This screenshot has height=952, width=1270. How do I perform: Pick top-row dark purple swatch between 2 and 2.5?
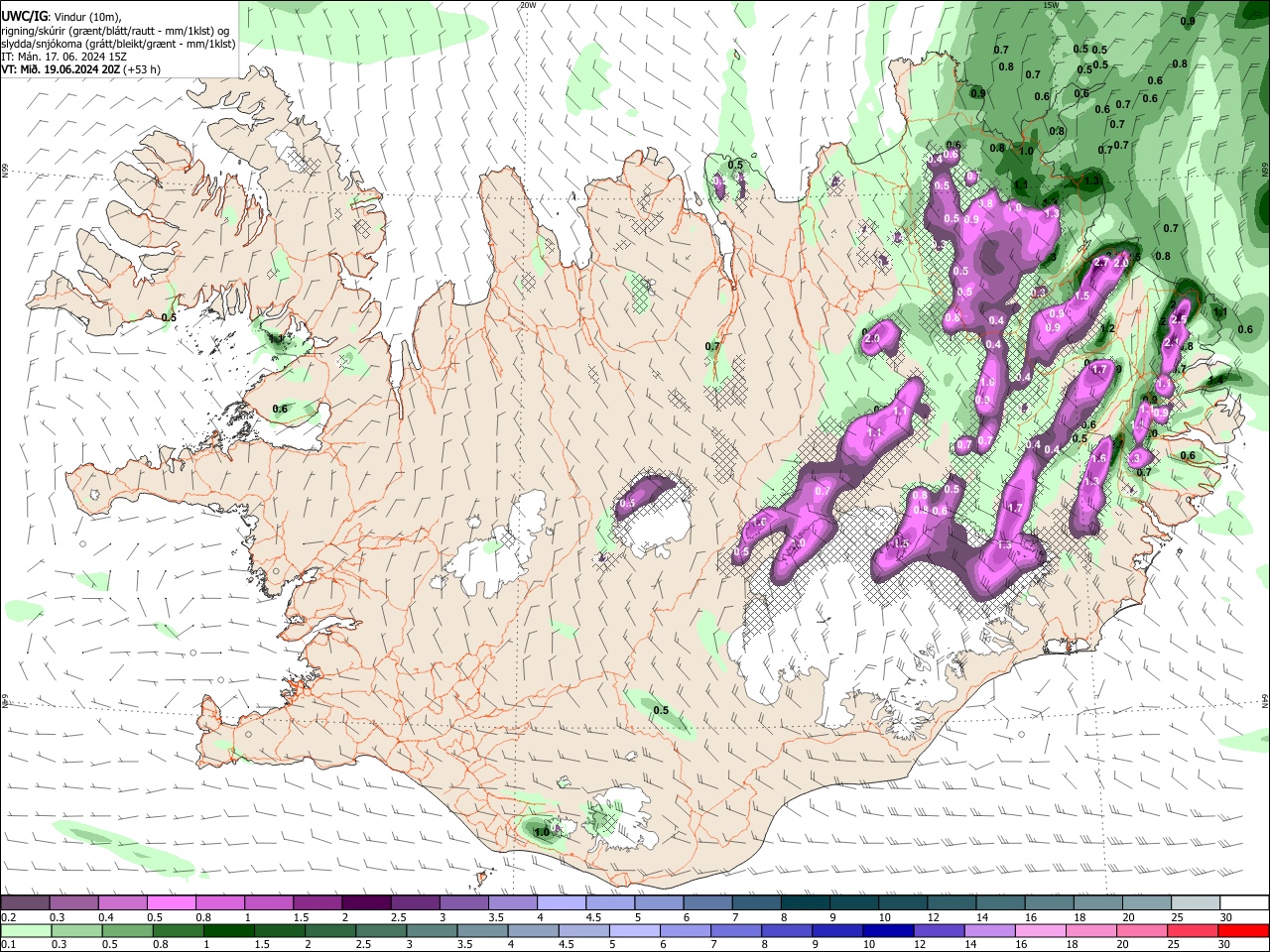(365, 903)
